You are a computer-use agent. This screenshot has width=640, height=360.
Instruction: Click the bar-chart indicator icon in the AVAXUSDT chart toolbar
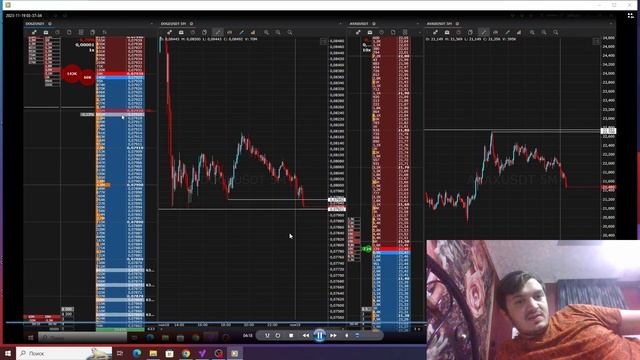tap(519, 32)
